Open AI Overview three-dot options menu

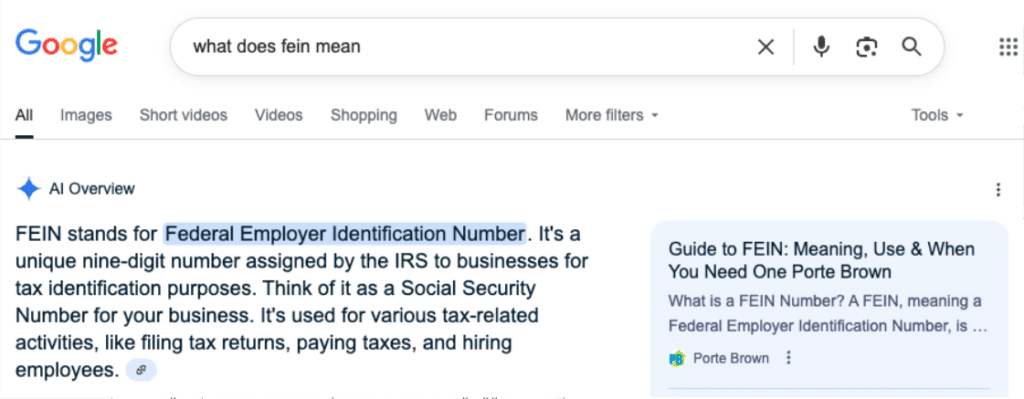click(997, 189)
